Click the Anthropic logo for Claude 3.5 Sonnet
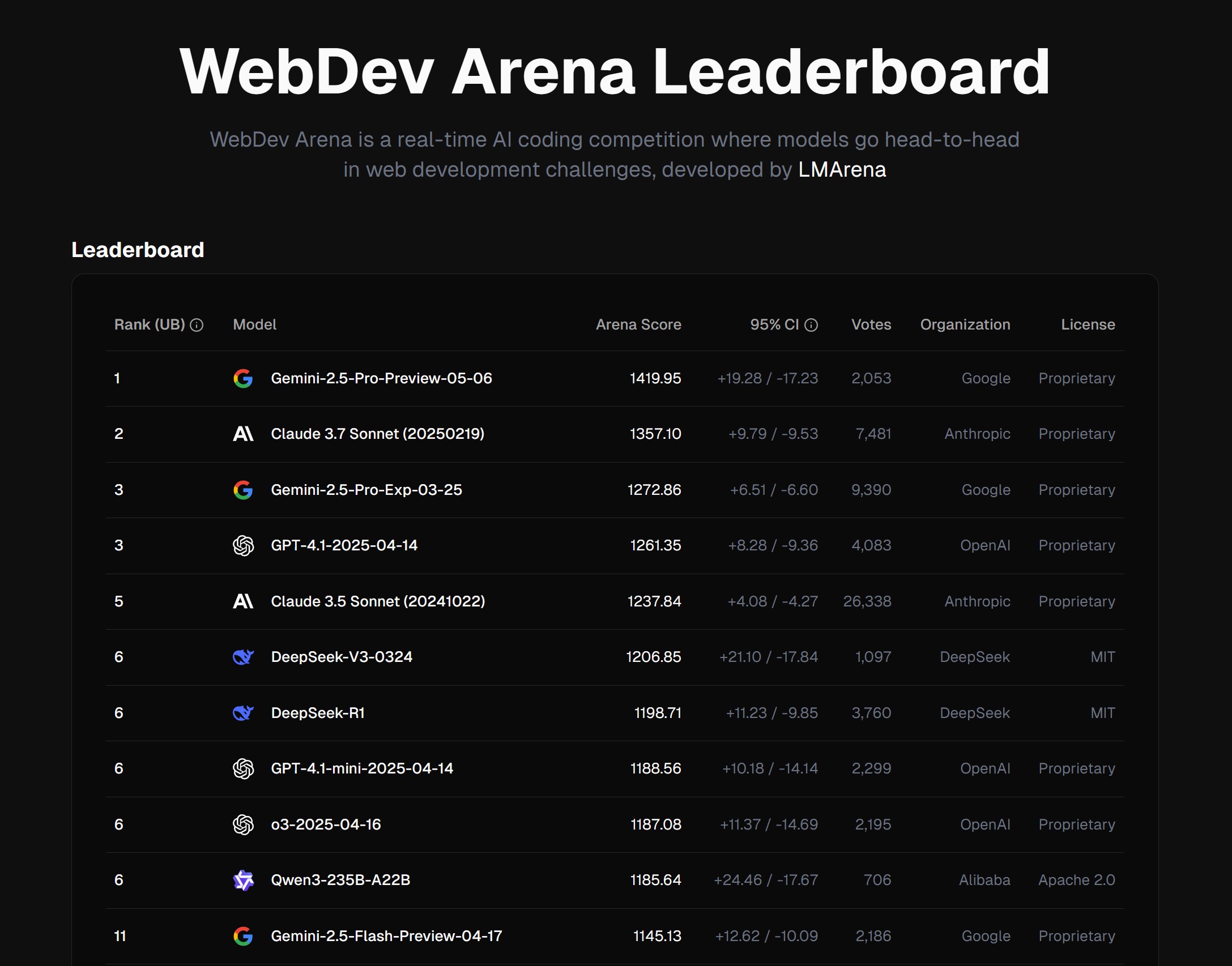This screenshot has width=1232, height=966. point(243,601)
